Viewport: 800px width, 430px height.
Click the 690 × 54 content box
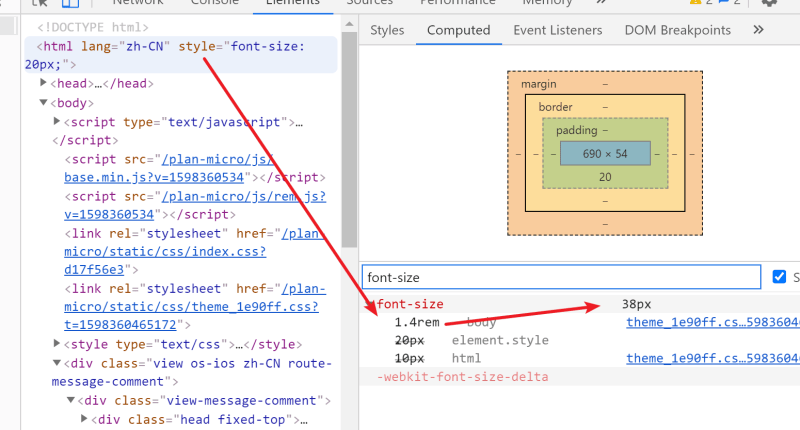coord(605,154)
